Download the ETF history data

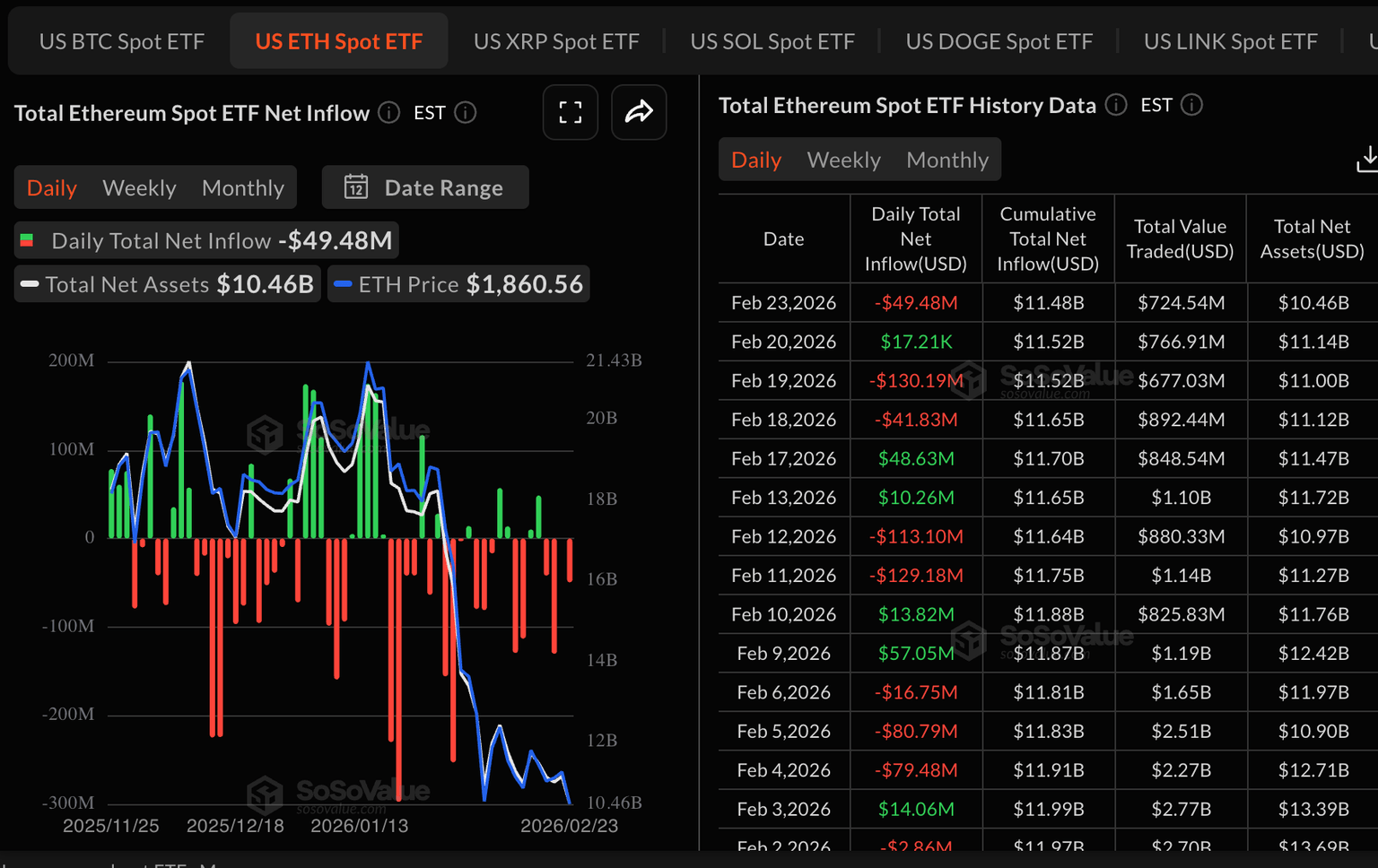coord(1366,160)
